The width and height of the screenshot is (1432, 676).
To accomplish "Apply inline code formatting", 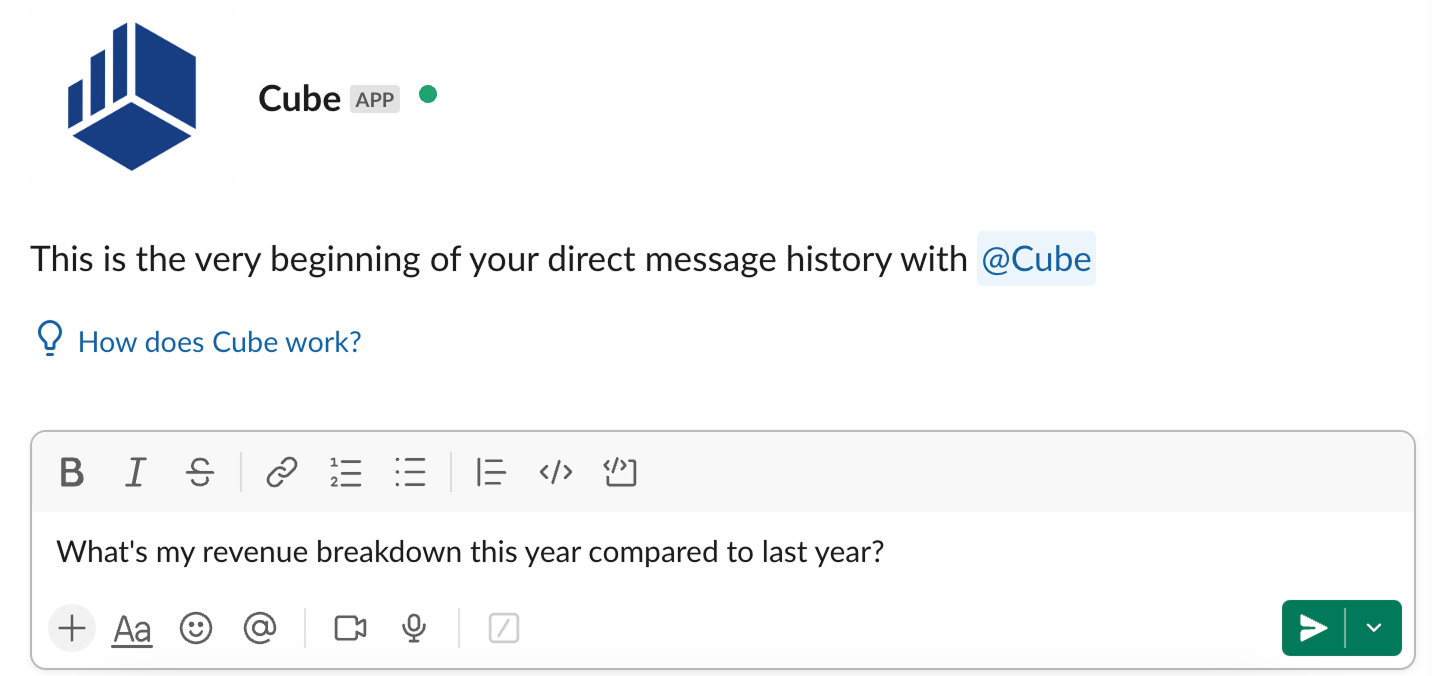I will 556,472.
